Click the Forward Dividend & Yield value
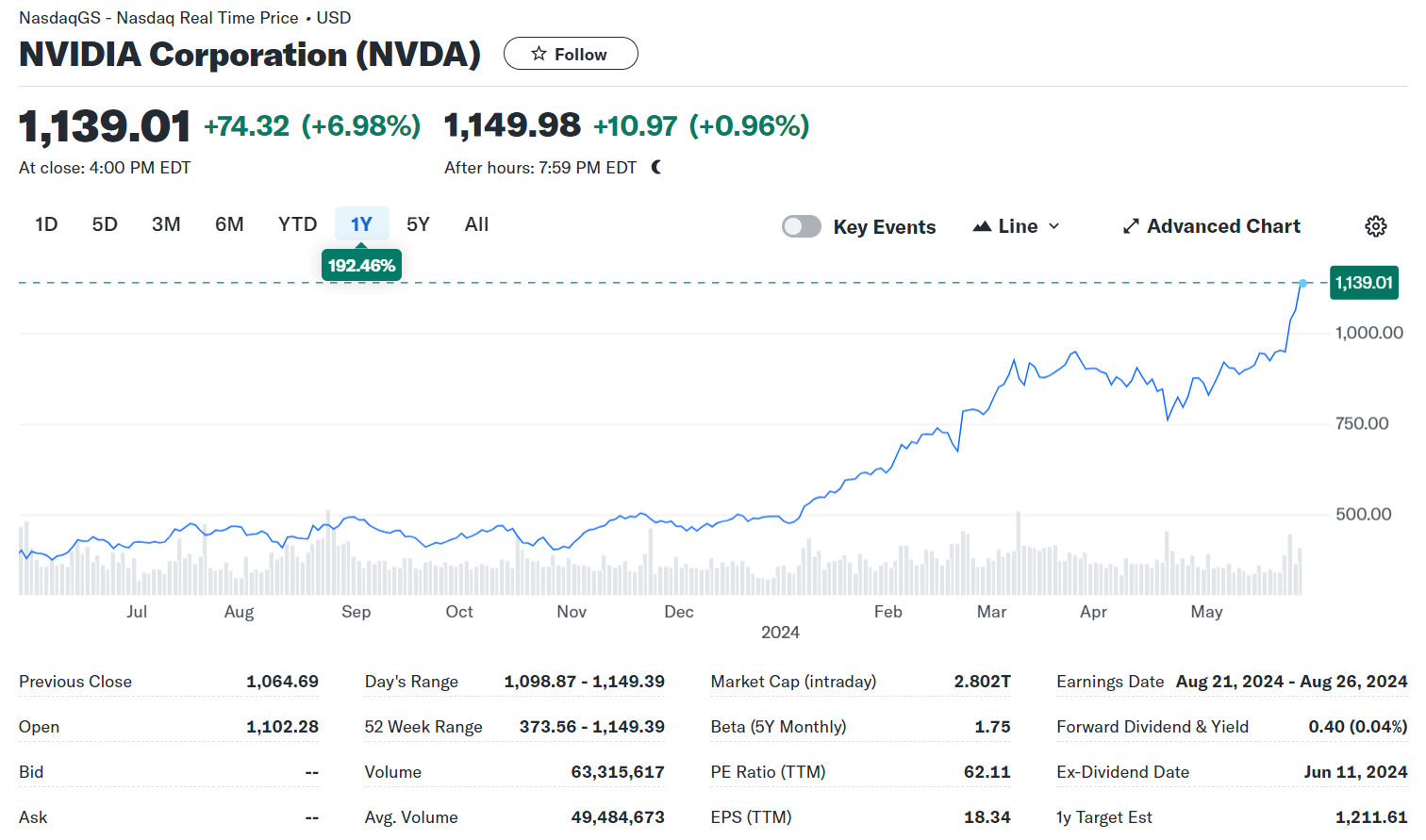This screenshot has width=1426, height=840. point(1357,727)
